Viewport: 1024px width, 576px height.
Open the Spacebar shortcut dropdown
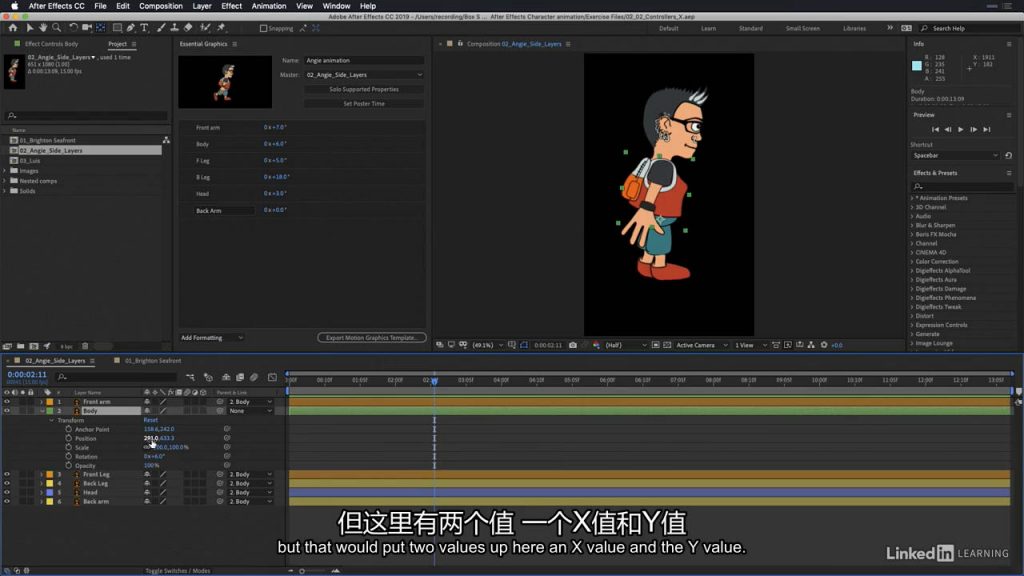(955, 155)
